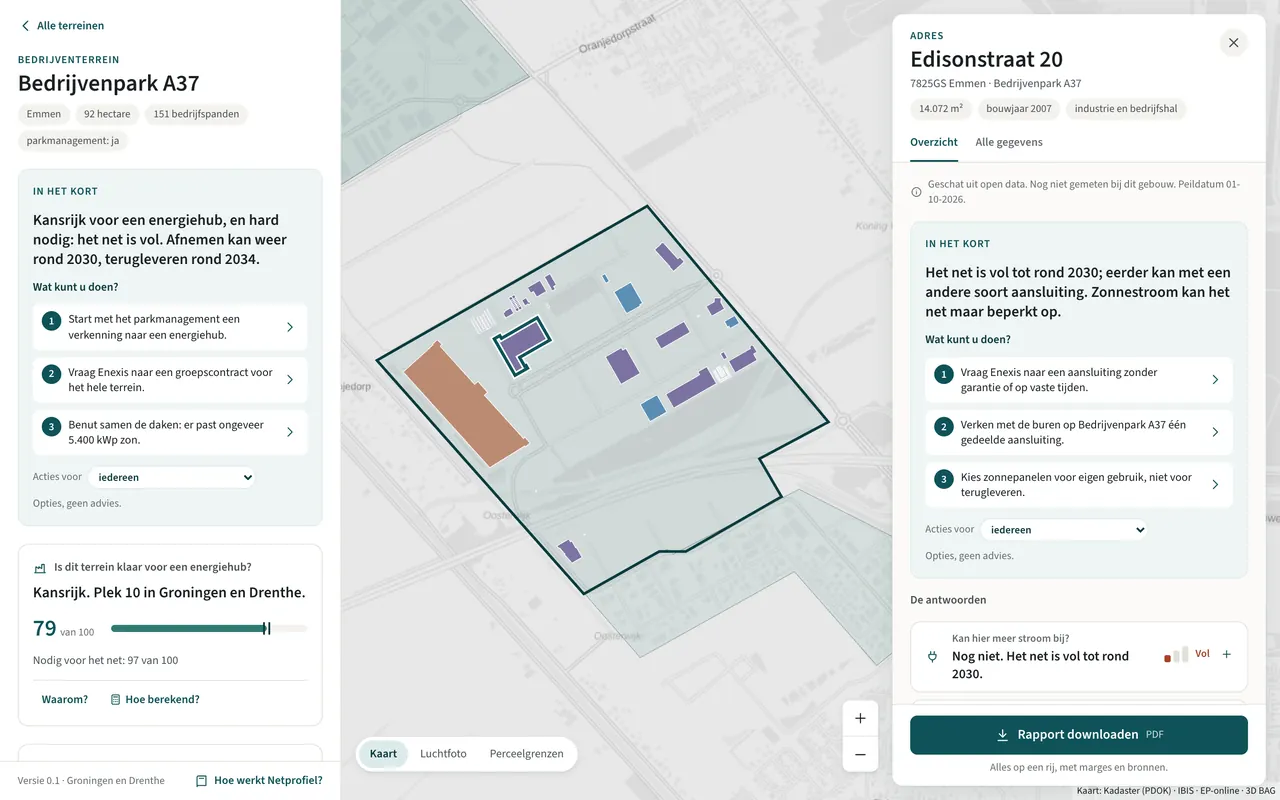Select the Kaart map view

(383, 754)
